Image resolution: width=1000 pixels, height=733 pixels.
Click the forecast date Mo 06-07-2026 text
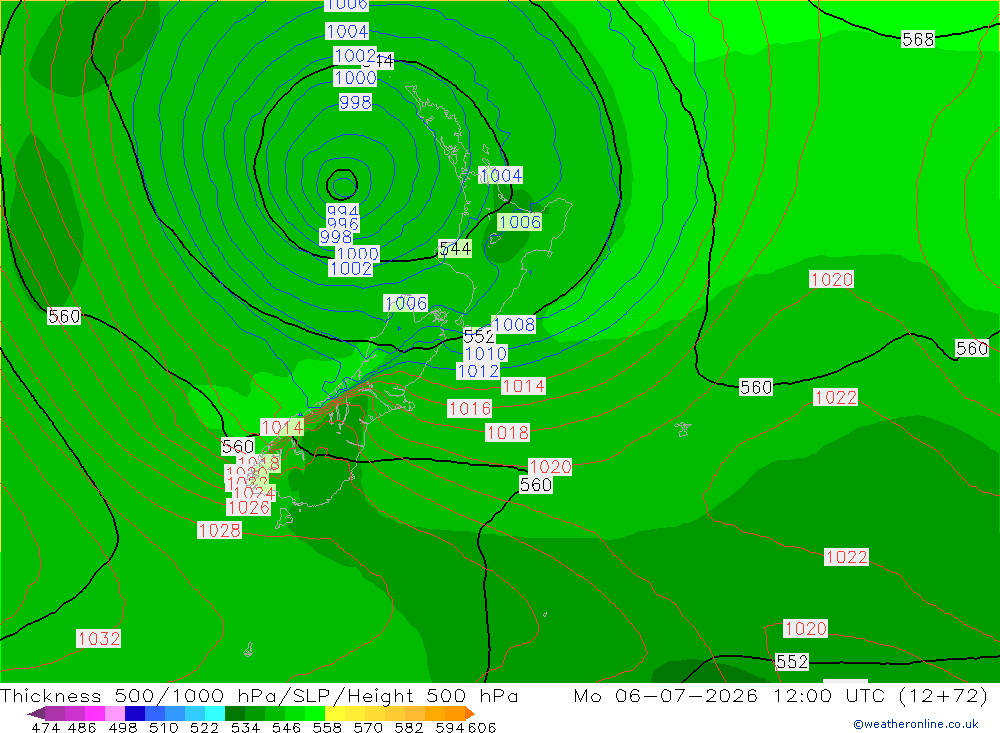[x=666, y=695]
